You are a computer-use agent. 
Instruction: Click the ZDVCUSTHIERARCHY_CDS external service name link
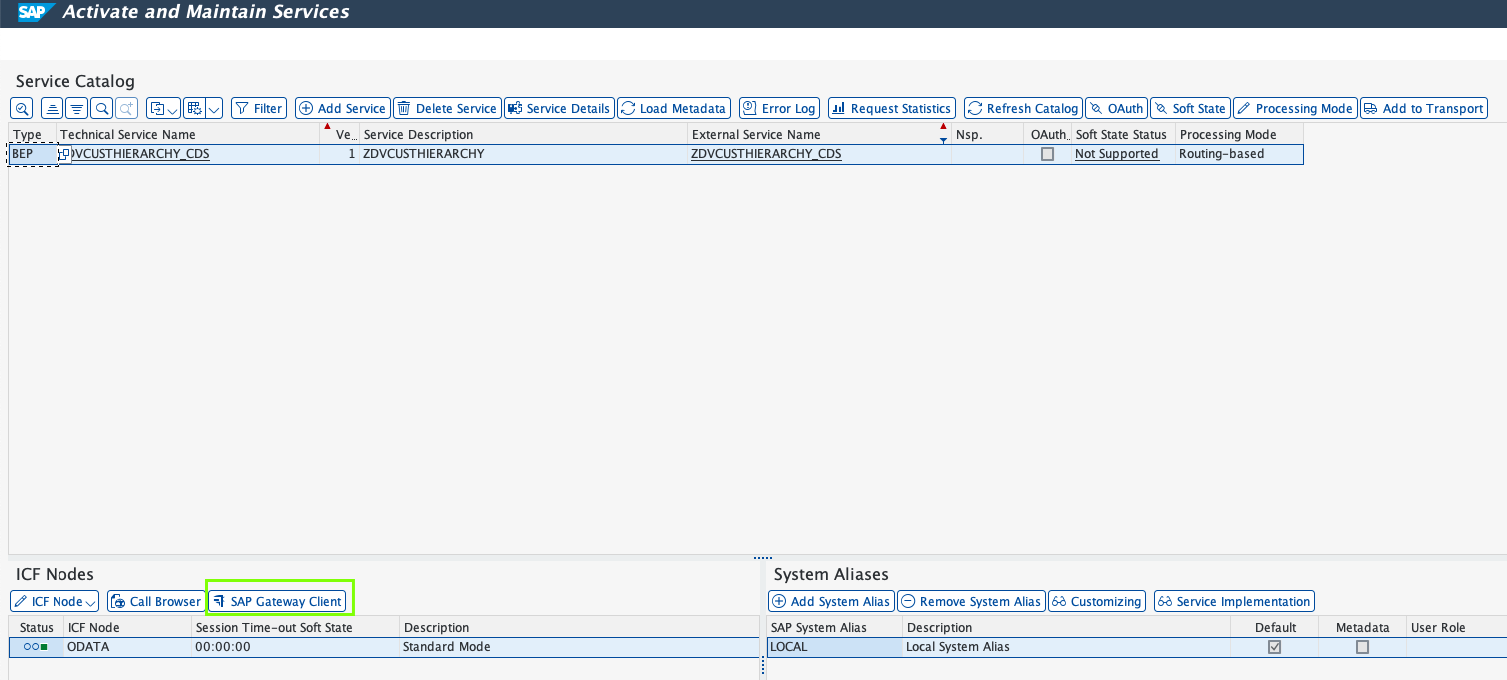pyautogui.click(x=766, y=154)
